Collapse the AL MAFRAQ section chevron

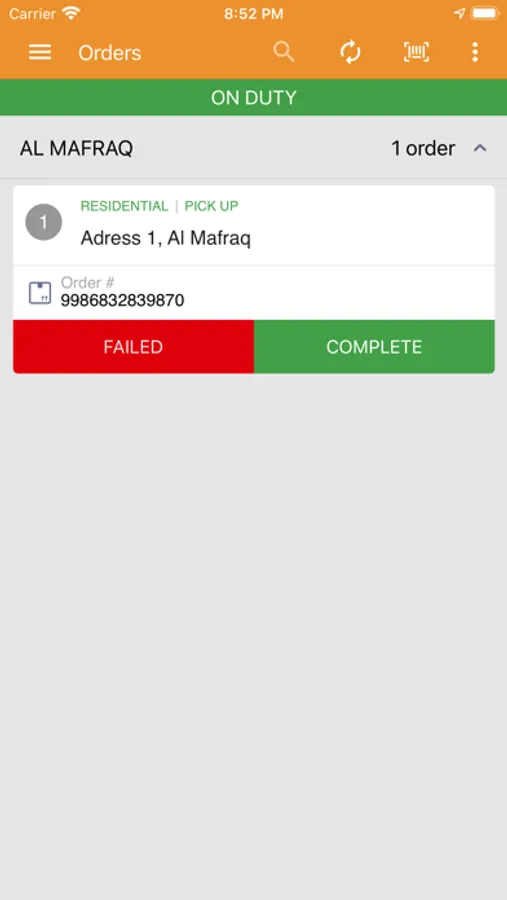tap(480, 148)
